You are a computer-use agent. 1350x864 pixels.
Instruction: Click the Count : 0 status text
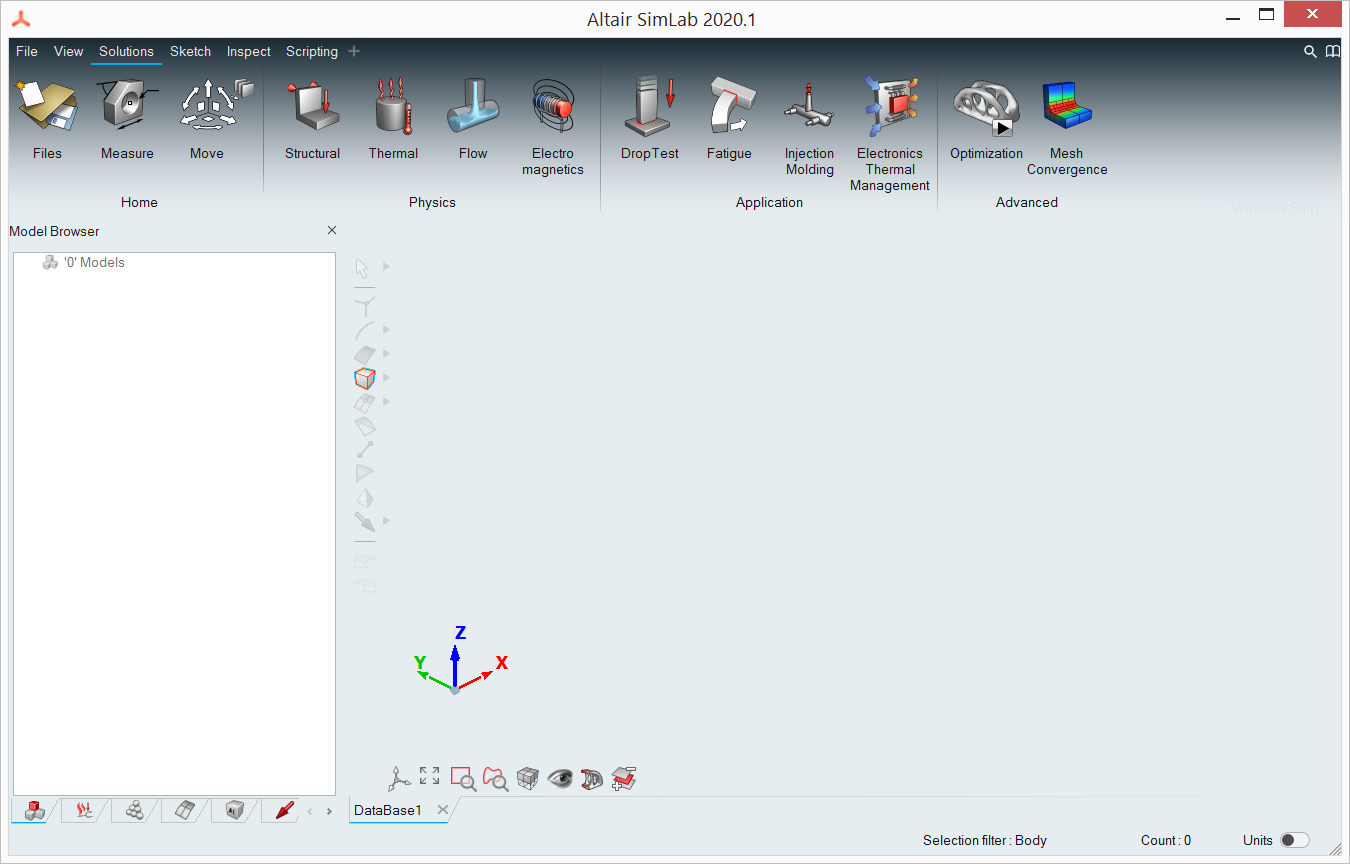pos(1166,840)
